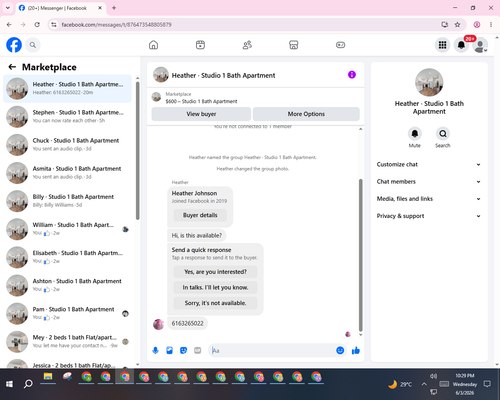
Task: Open Elisabeth - Studio 1 Bath conversation
Action: (x=67, y=257)
